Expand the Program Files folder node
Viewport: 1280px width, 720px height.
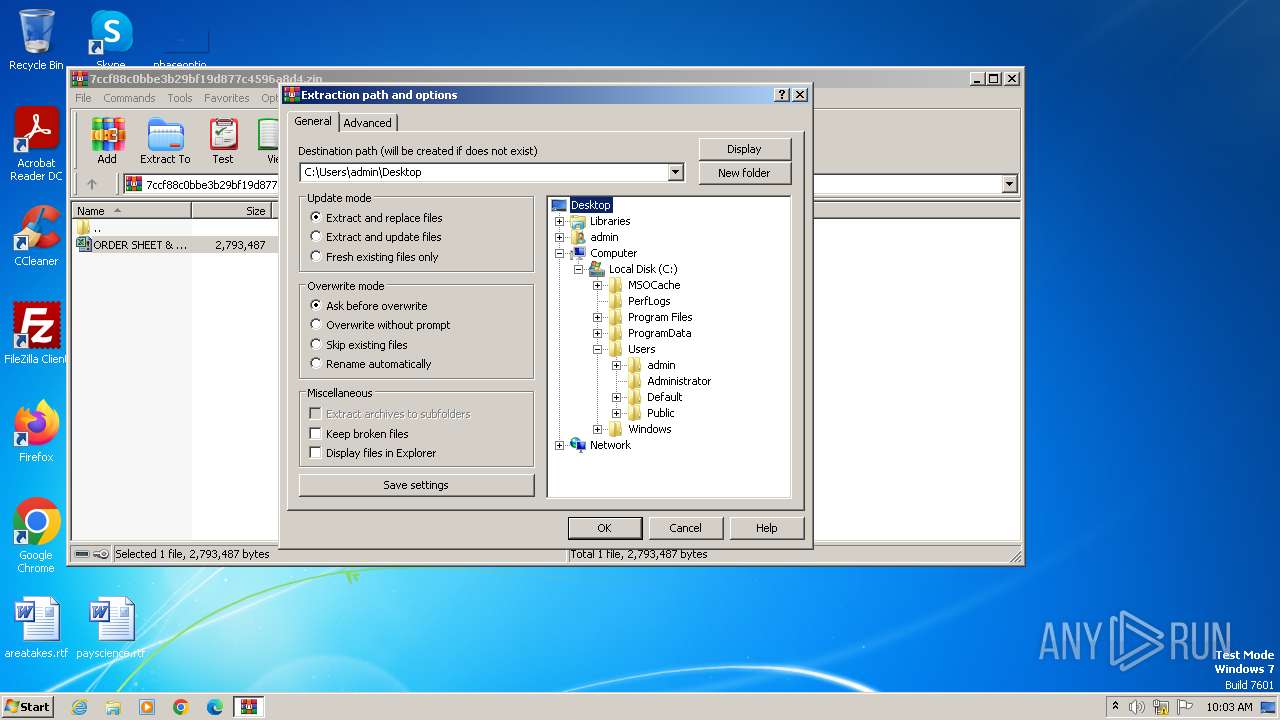tap(597, 317)
